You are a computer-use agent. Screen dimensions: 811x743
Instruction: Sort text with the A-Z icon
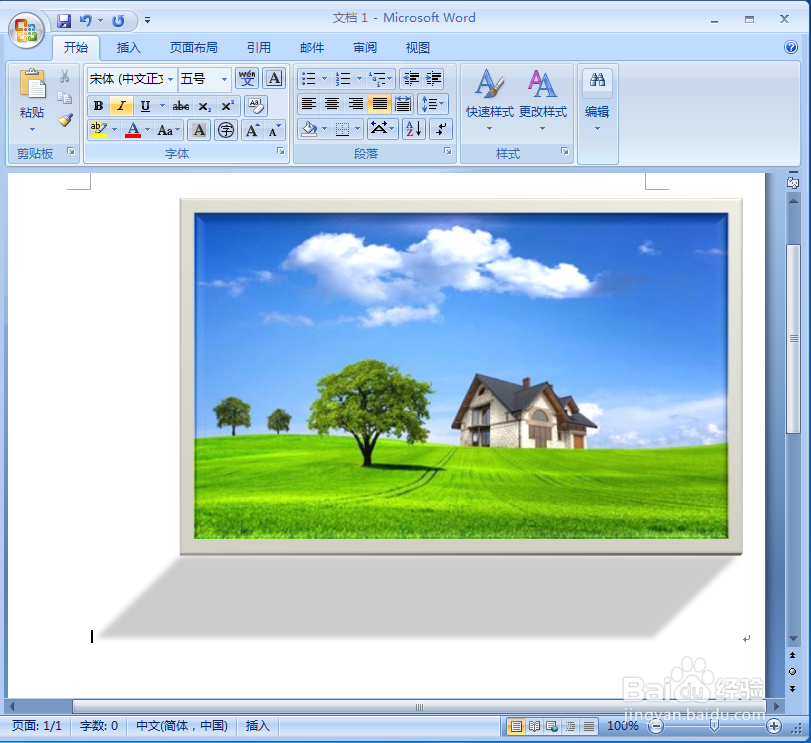pyautogui.click(x=414, y=129)
